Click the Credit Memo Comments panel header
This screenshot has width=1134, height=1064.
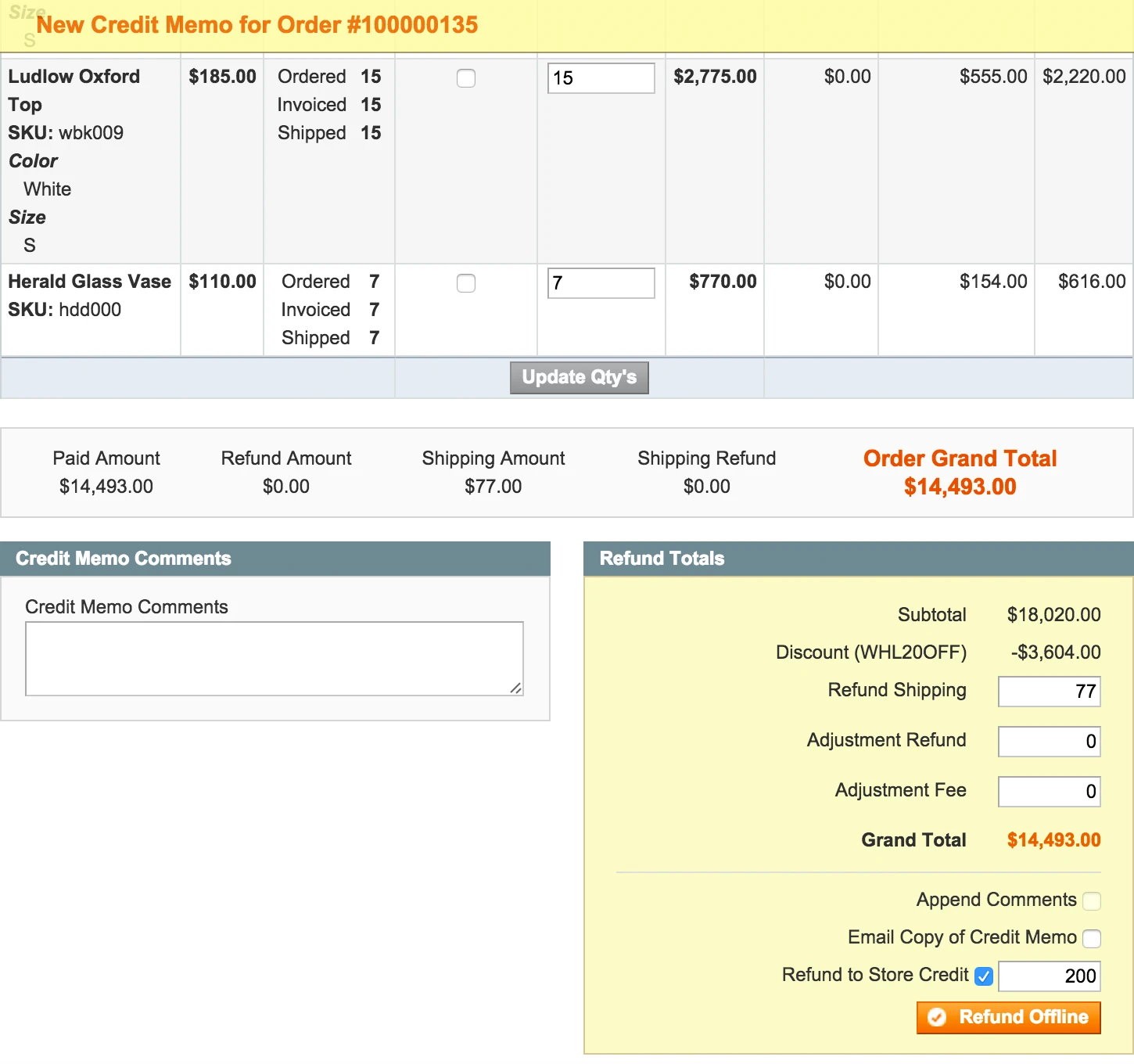[123, 558]
